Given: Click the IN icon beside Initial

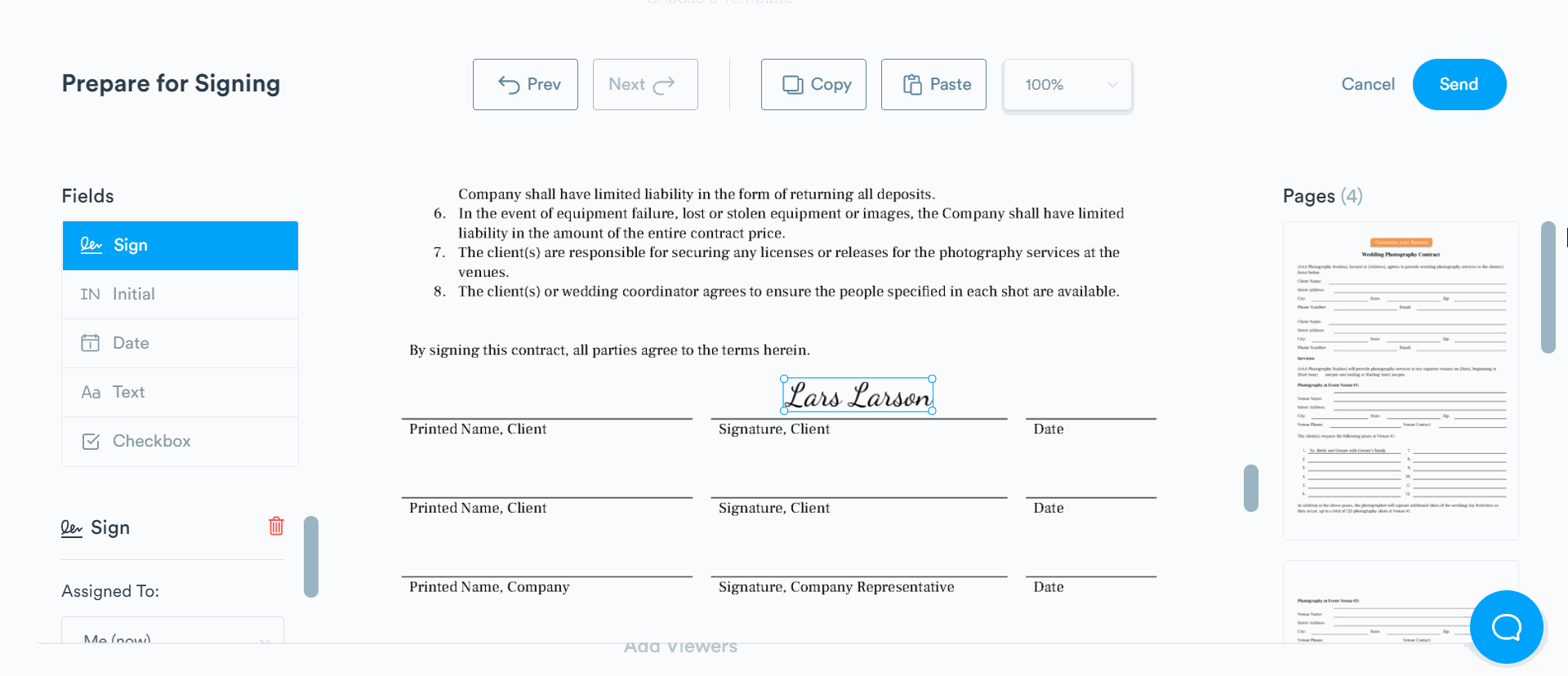Looking at the screenshot, I should click(91, 294).
